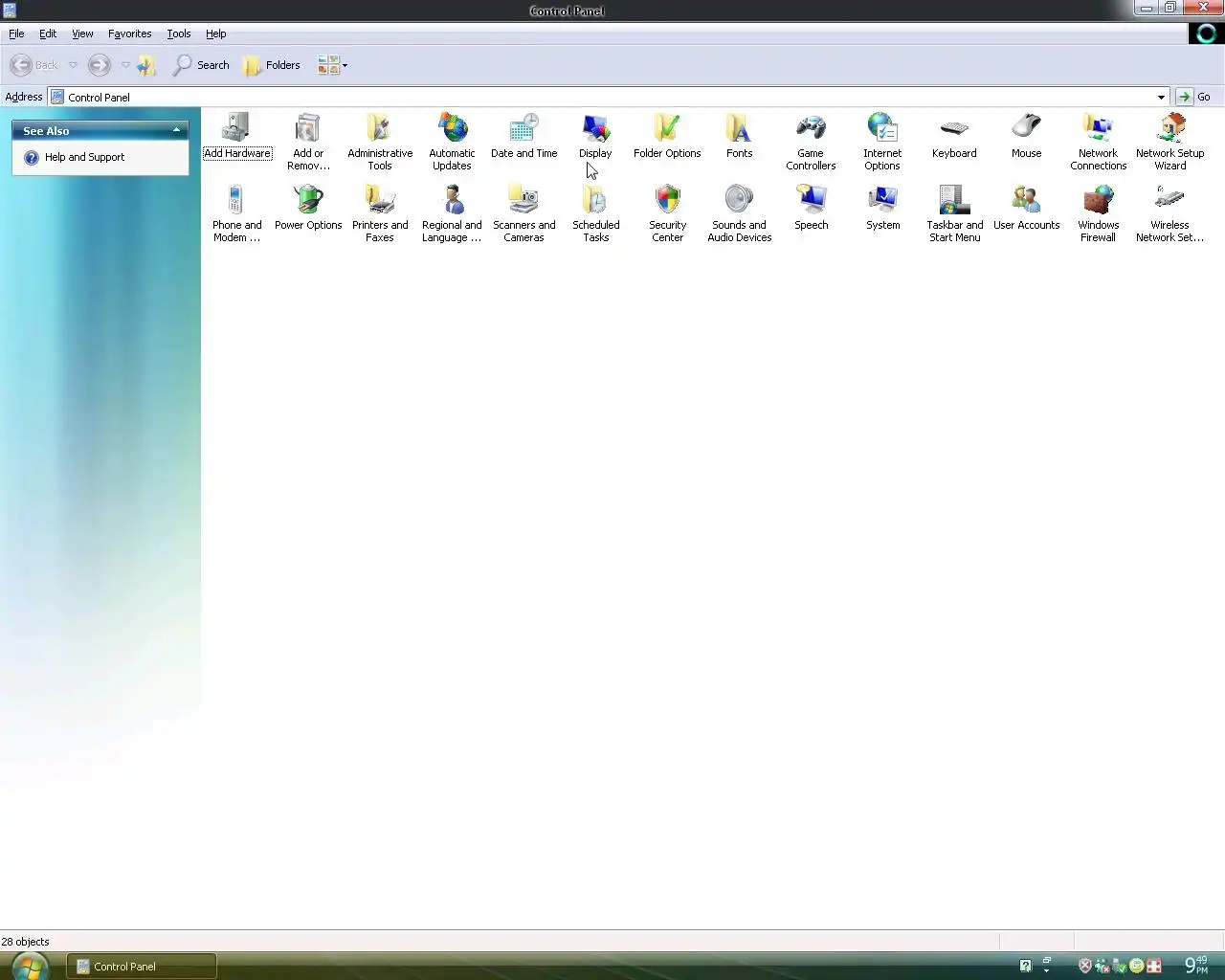This screenshot has height=980, width=1225.
Task: Click the Search toolbar button
Action: point(201,65)
